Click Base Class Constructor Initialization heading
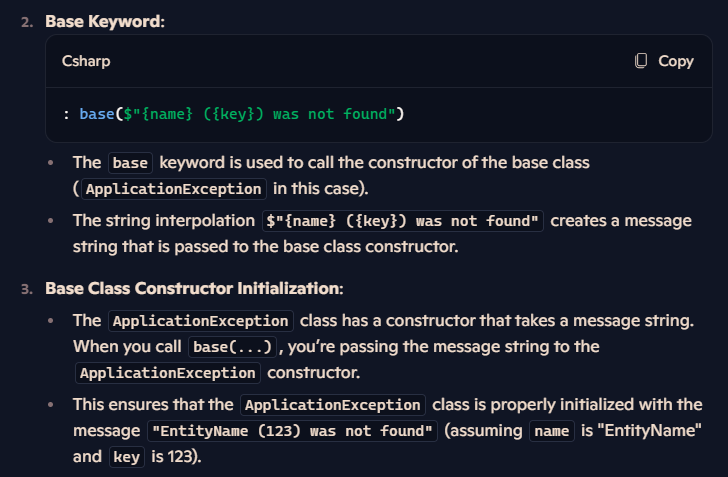The height and width of the screenshot is (477, 728). tap(194, 288)
